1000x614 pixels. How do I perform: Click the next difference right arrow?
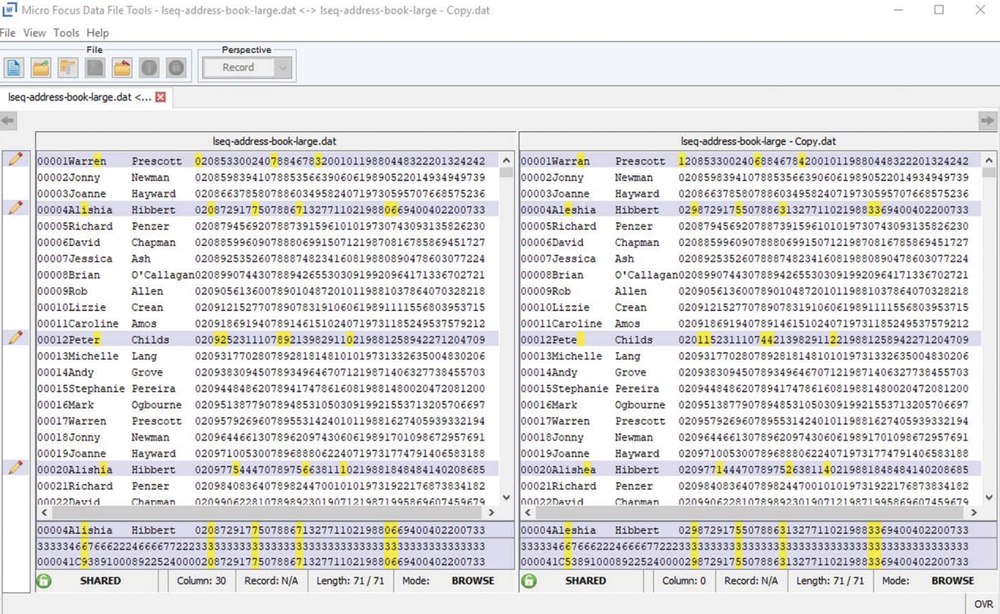[x=987, y=121]
